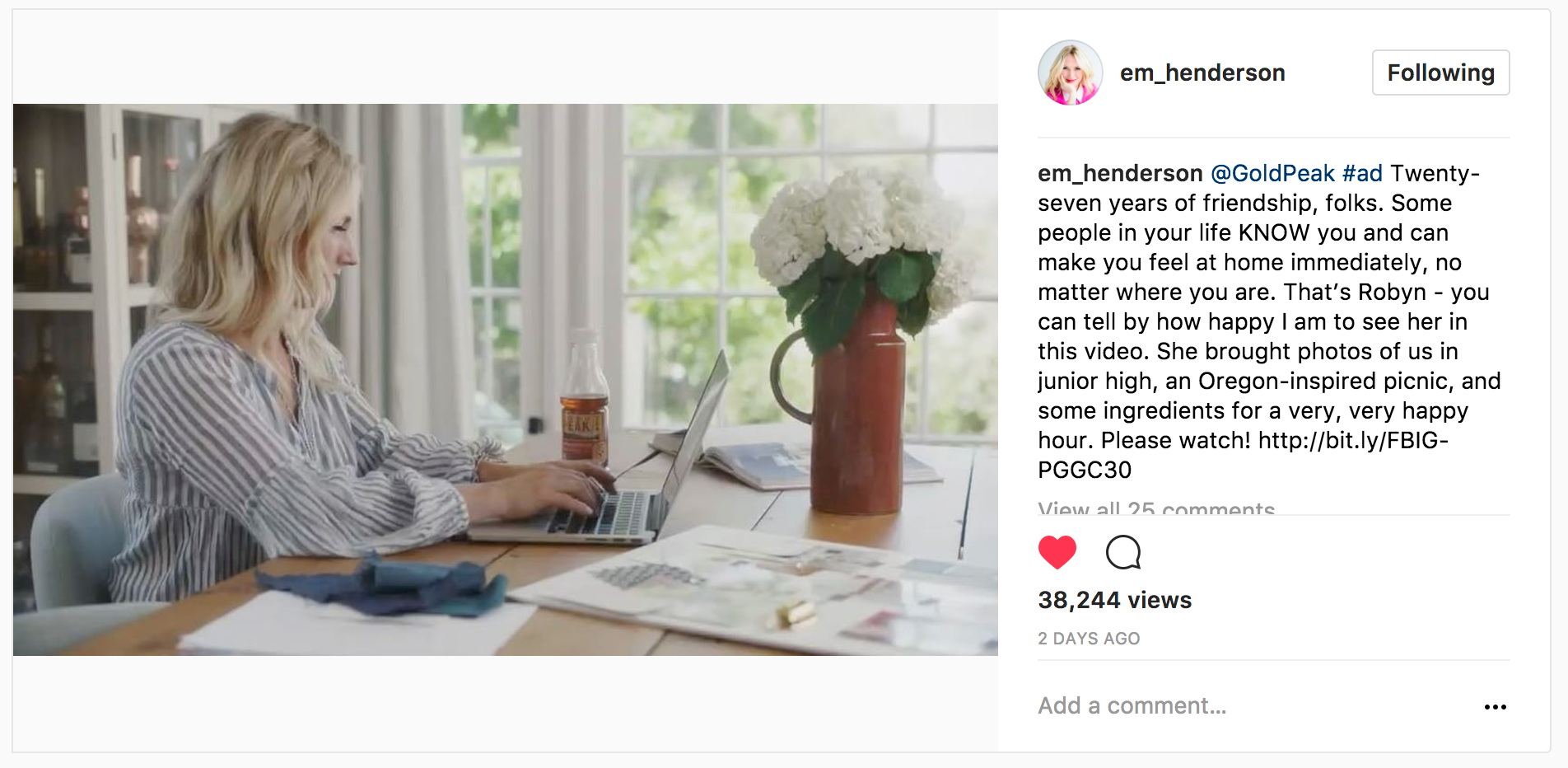The width and height of the screenshot is (1568, 768).
Task: Click the 38,244 views count
Action: pyautogui.click(x=1114, y=600)
